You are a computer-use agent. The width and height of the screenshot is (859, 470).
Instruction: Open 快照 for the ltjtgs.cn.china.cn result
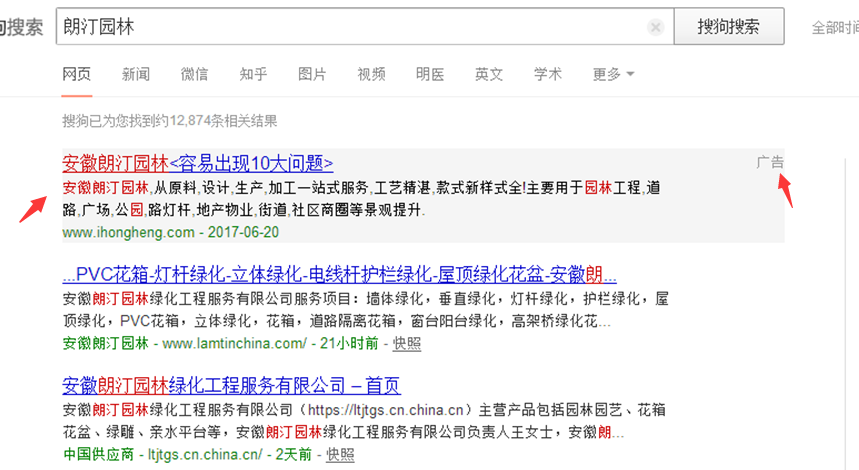[x=340, y=454]
